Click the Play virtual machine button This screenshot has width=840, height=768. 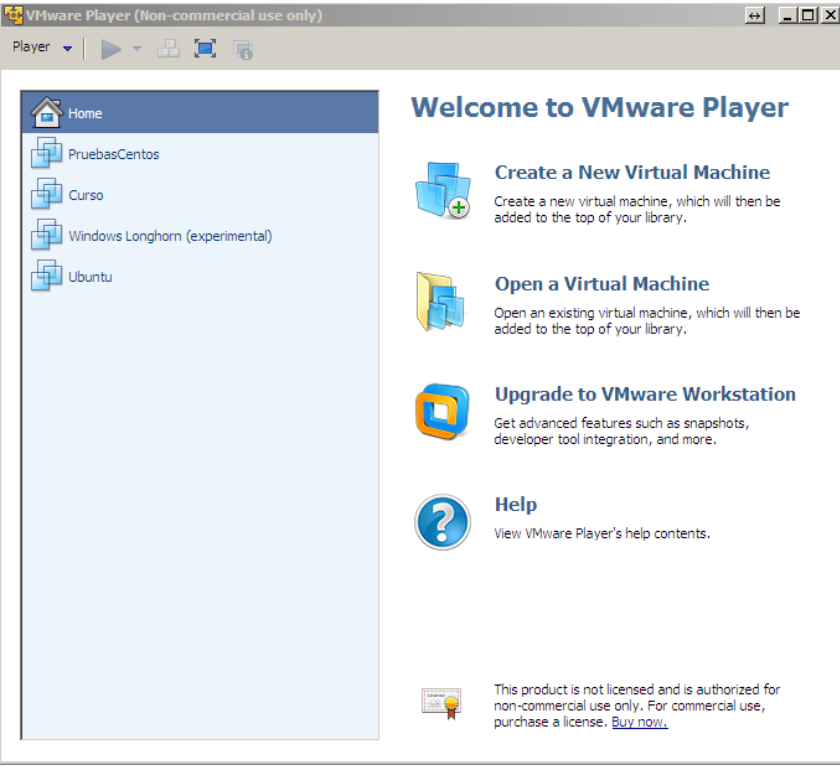[x=111, y=49]
